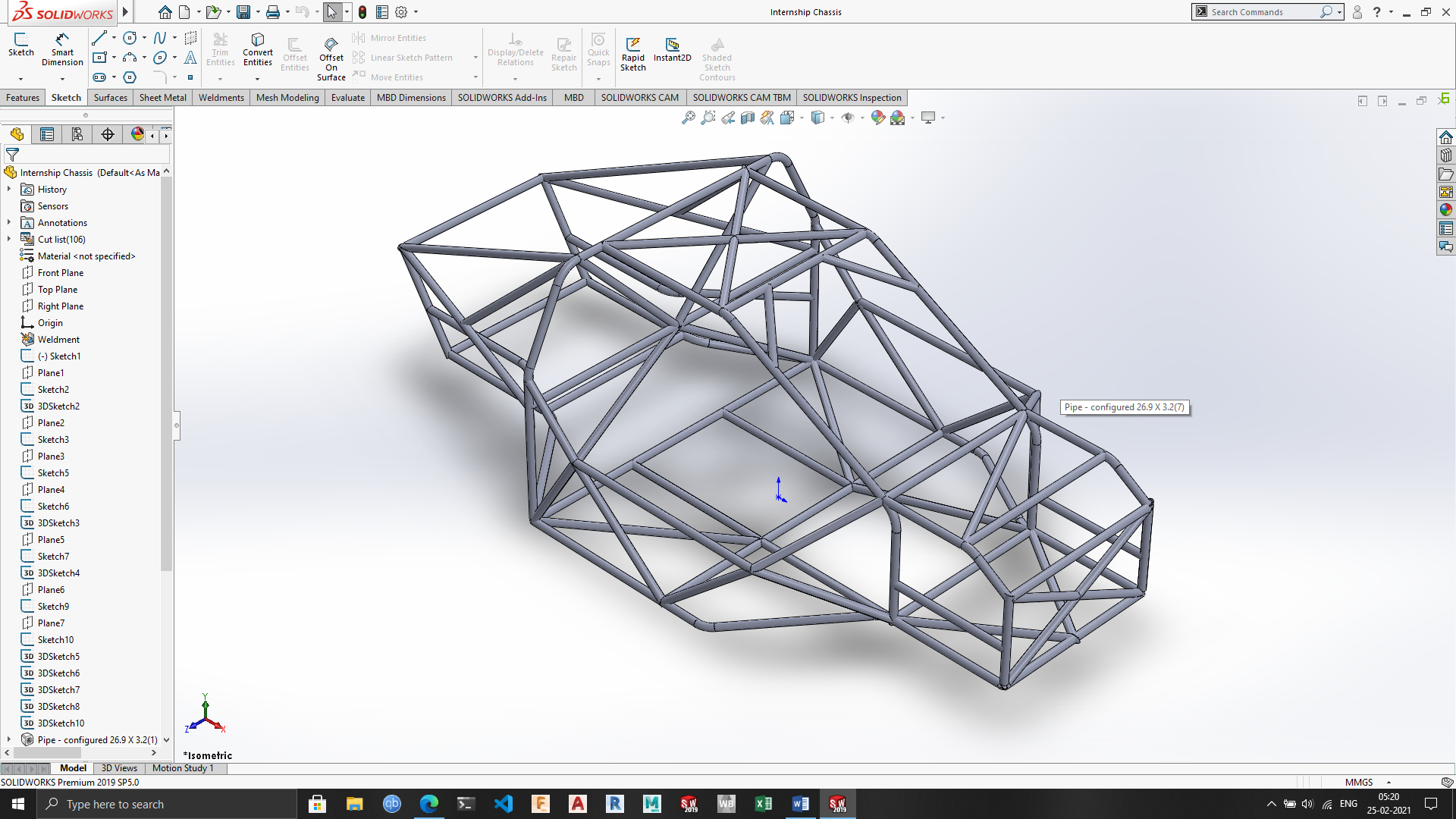
Task: Open the Evaluate tab
Action: coord(348,97)
